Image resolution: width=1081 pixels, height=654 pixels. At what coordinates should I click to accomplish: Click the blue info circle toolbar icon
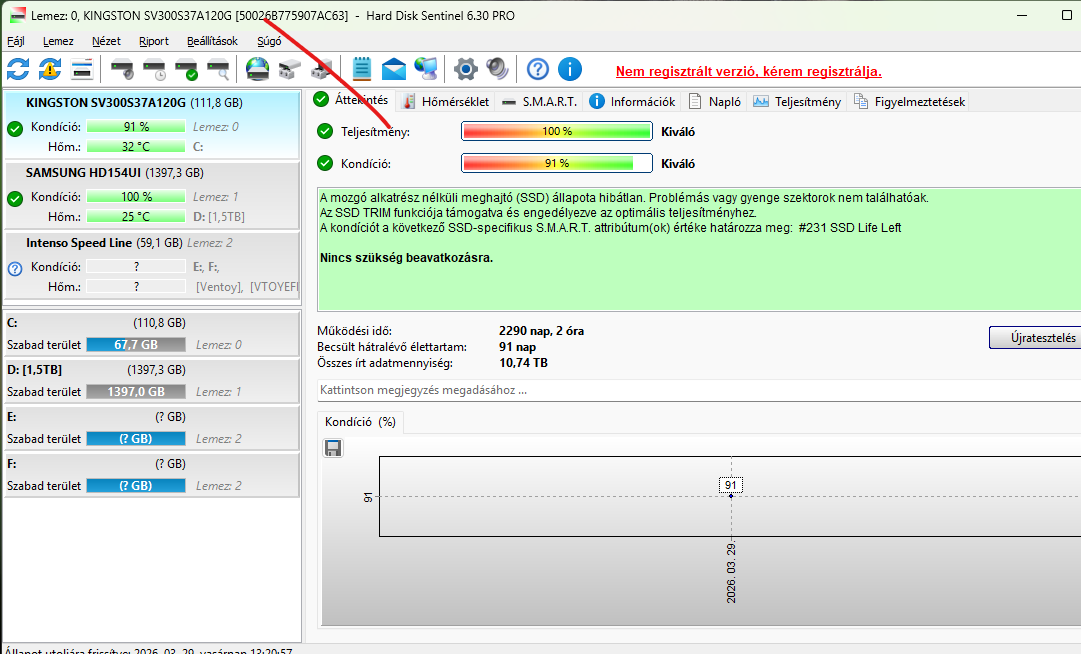click(x=569, y=69)
